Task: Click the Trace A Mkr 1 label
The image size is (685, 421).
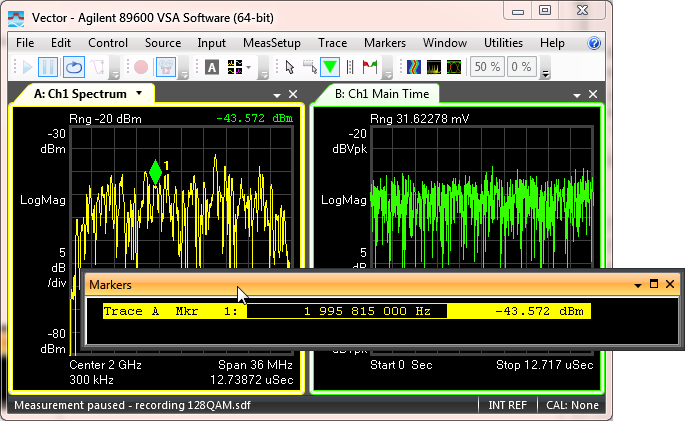Action: coord(170,311)
